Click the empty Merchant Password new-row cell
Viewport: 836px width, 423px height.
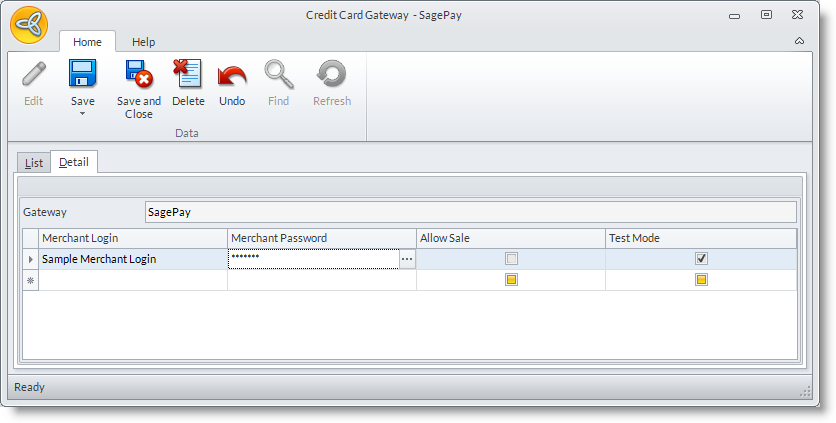pos(322,280)
